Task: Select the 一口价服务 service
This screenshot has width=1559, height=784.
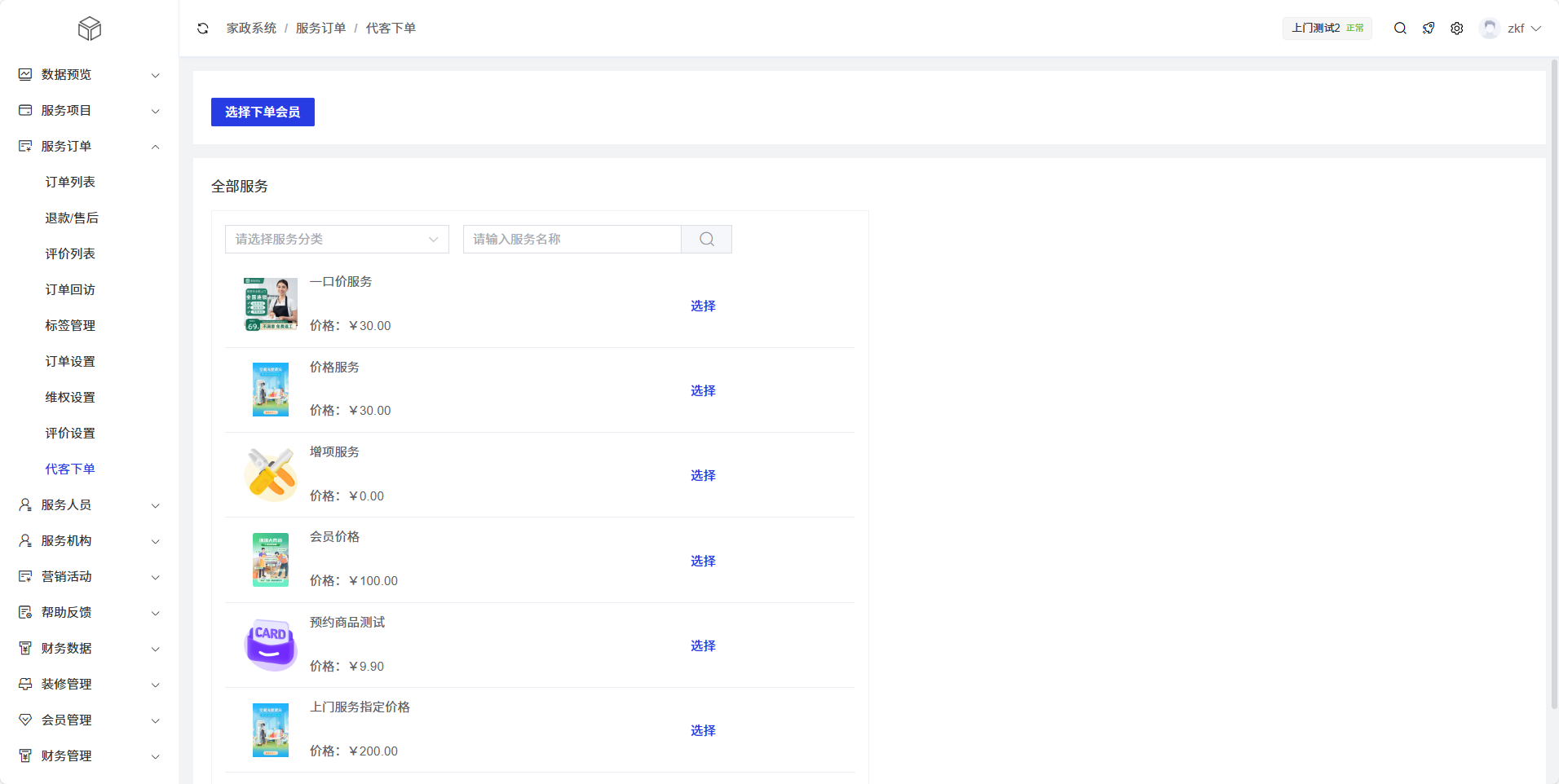Action: pyautogui.click(x=703, y=306)
